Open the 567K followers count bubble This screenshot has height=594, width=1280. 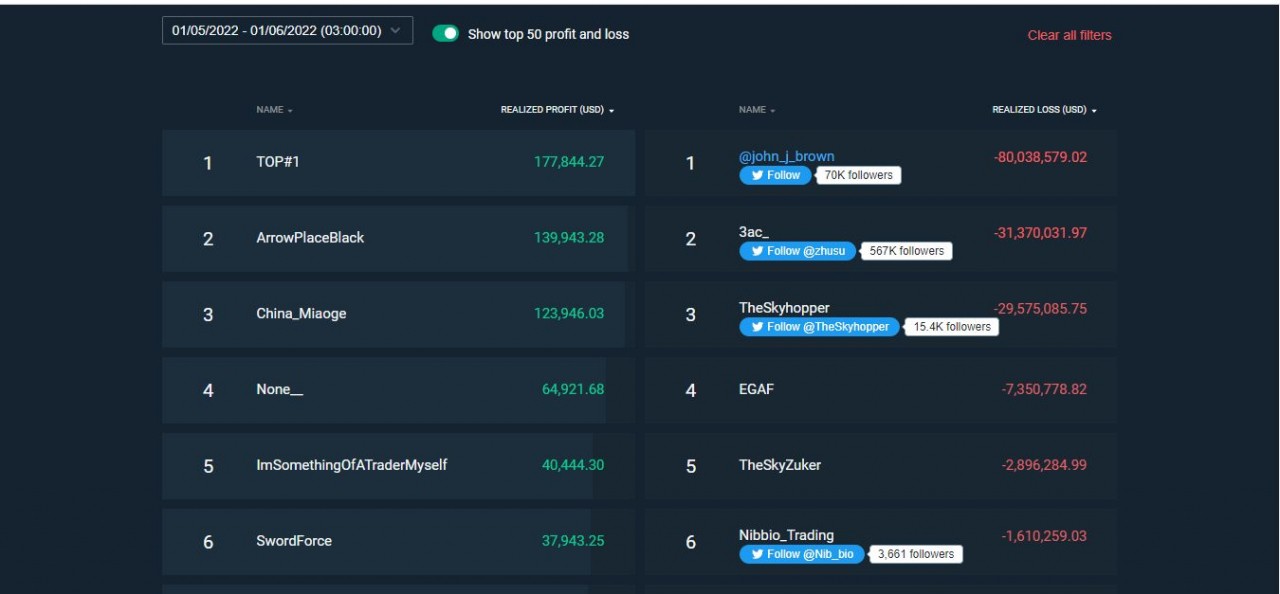pyautogui.click(x=907, y=251)
